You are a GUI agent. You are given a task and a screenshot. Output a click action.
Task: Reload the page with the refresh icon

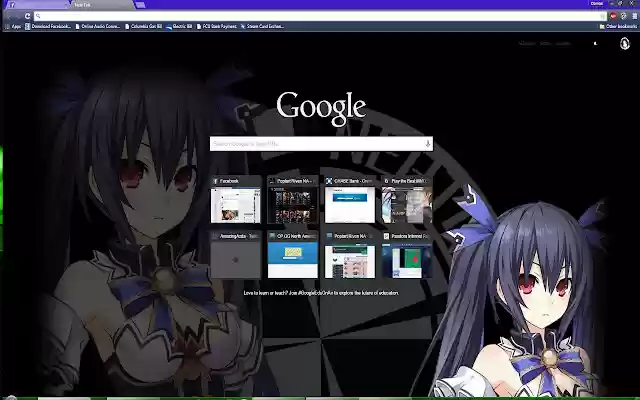(27, 16)
